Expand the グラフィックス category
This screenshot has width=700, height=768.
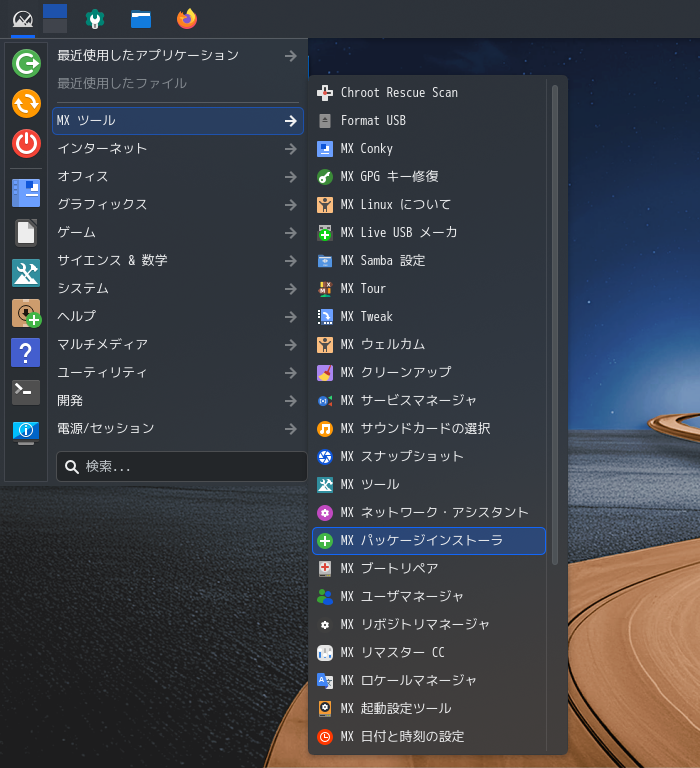tap(178, 204)
